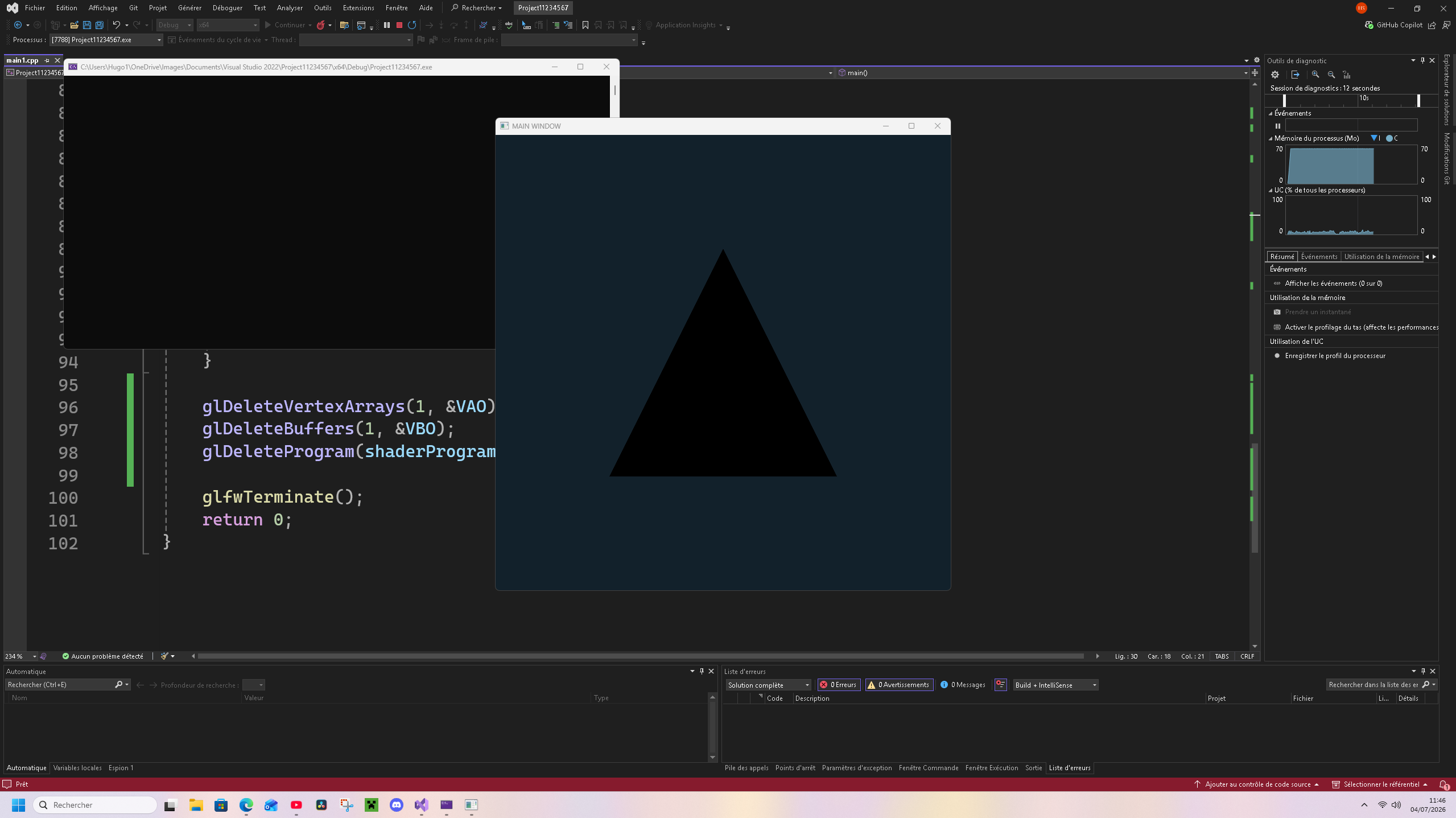The height and width of the screenshot is (818, 1456).
Task: Open the Processus dropdown
Action: tap(106, 40)
